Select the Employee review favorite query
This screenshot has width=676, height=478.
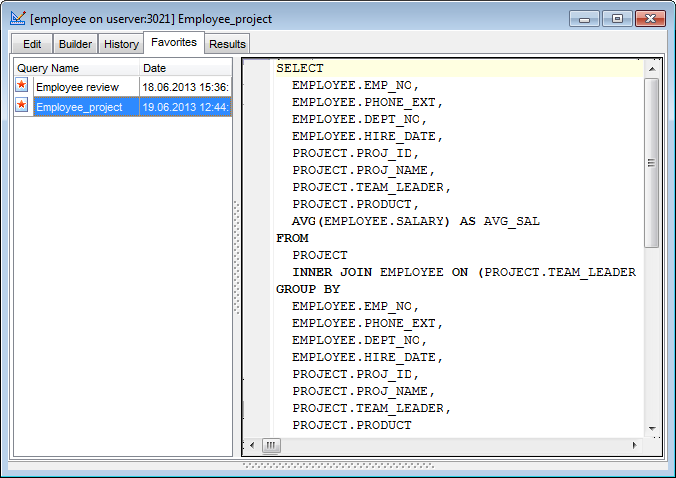click(77, 87)
